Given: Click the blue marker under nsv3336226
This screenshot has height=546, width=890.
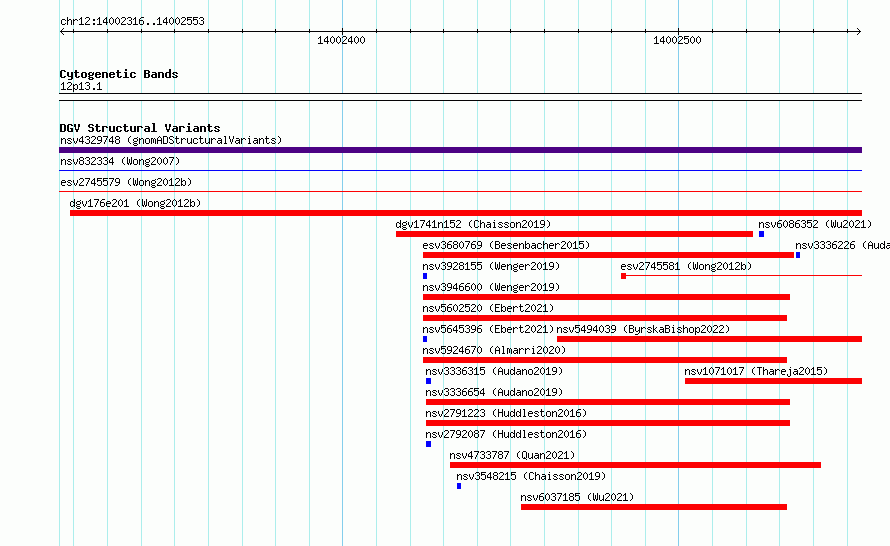Looking at the screenshot, I should (x=797, y=255).
